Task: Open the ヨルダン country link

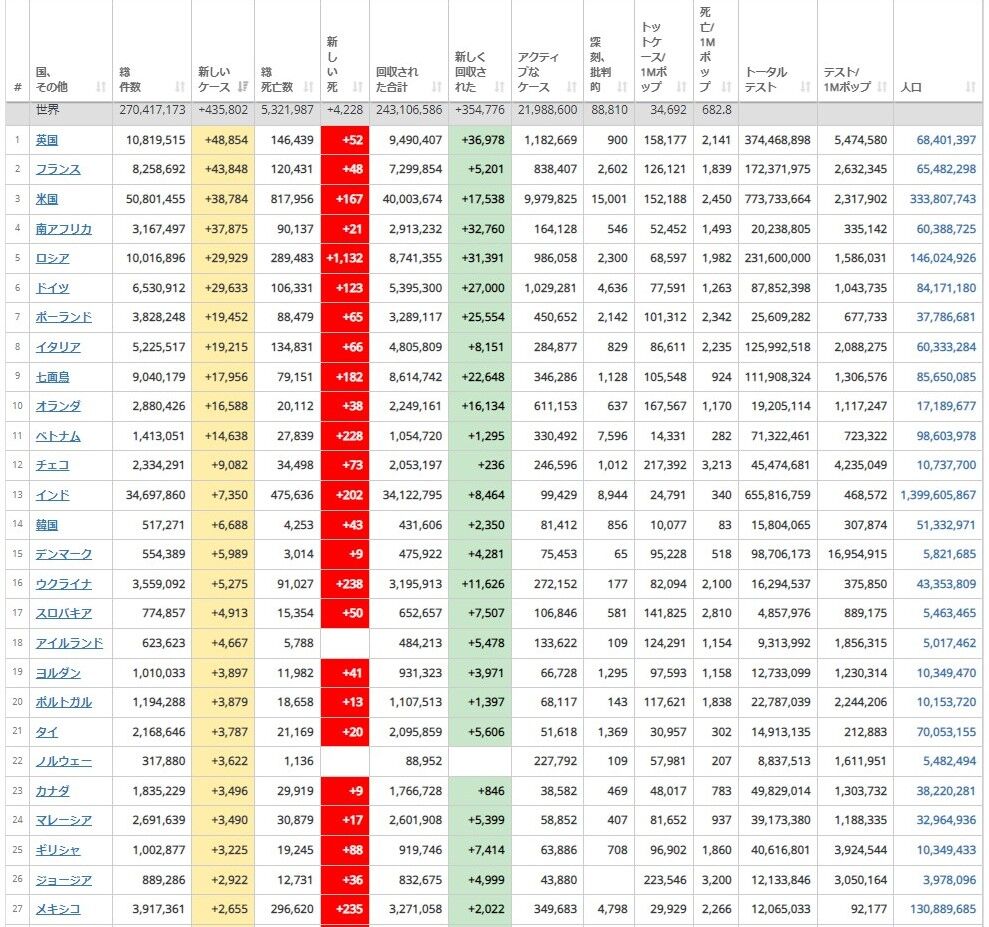Action: coord(58,673)
